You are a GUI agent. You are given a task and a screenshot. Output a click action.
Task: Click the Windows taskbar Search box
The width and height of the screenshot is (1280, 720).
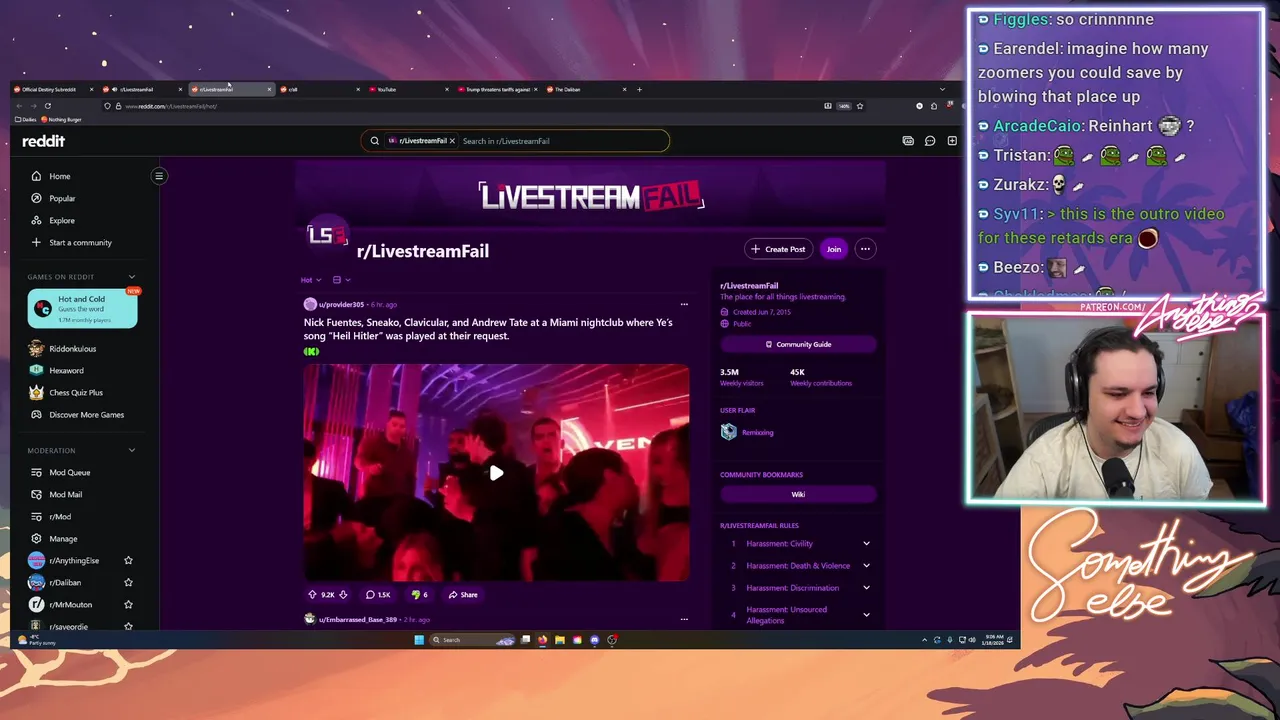pos(472,640)
